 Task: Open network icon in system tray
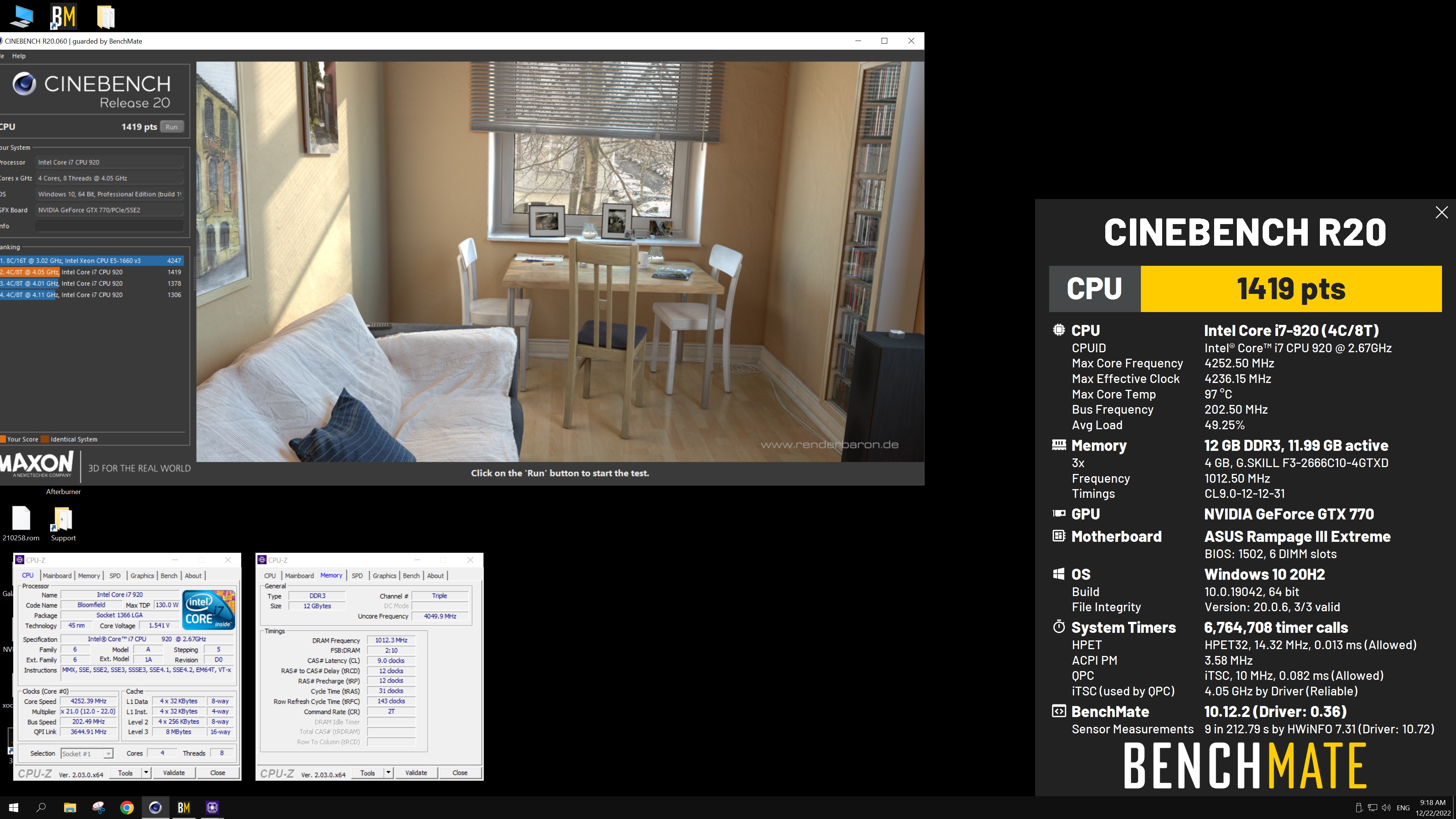tap(1372, 808)
